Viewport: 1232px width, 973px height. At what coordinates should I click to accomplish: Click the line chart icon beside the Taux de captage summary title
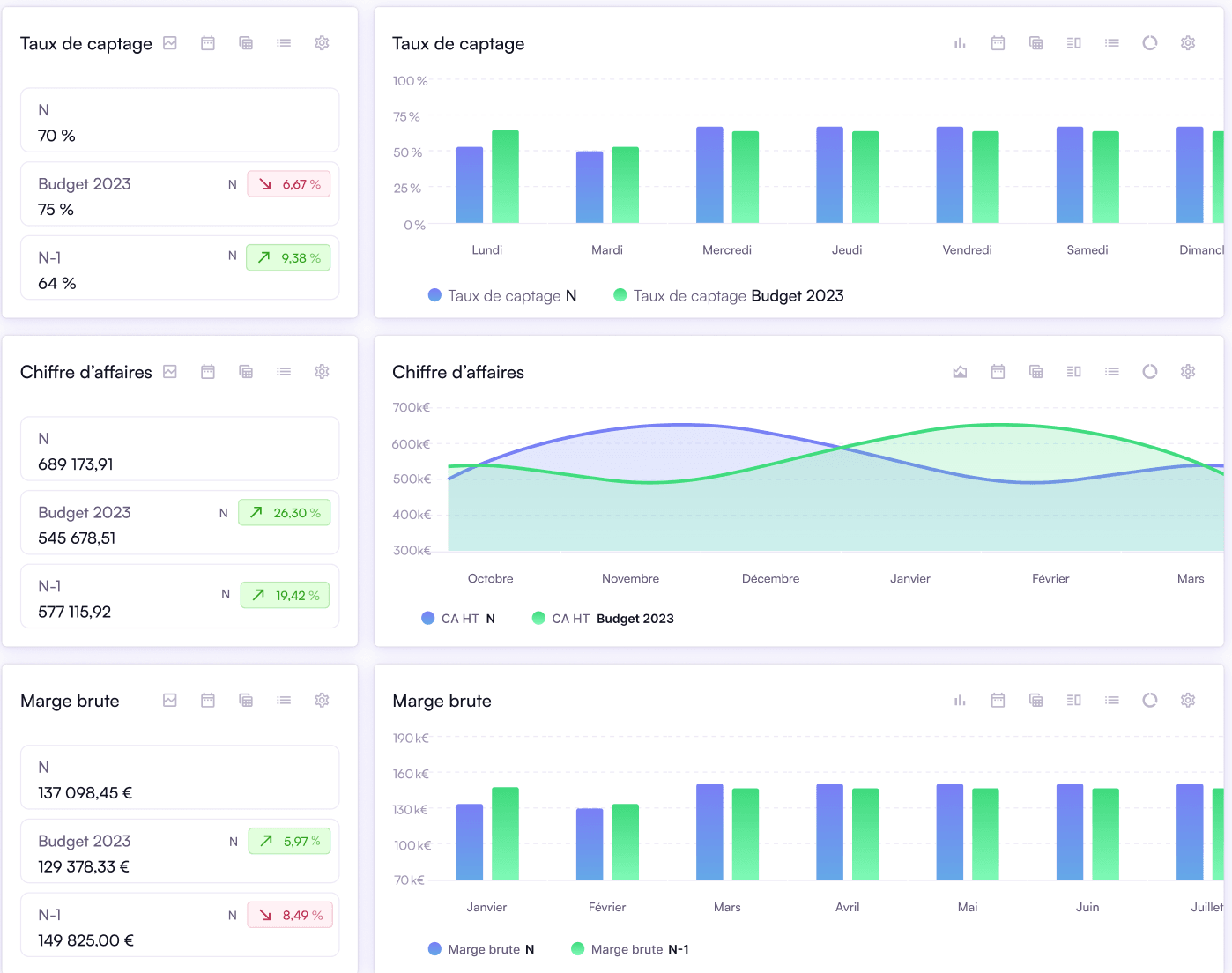pos(170,43)
